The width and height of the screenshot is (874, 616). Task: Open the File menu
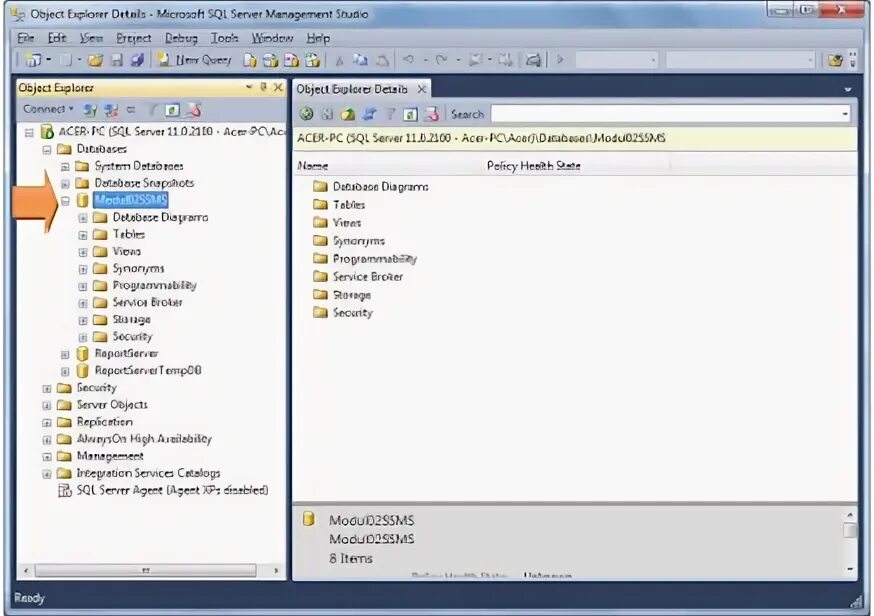[x=26, y=38]
